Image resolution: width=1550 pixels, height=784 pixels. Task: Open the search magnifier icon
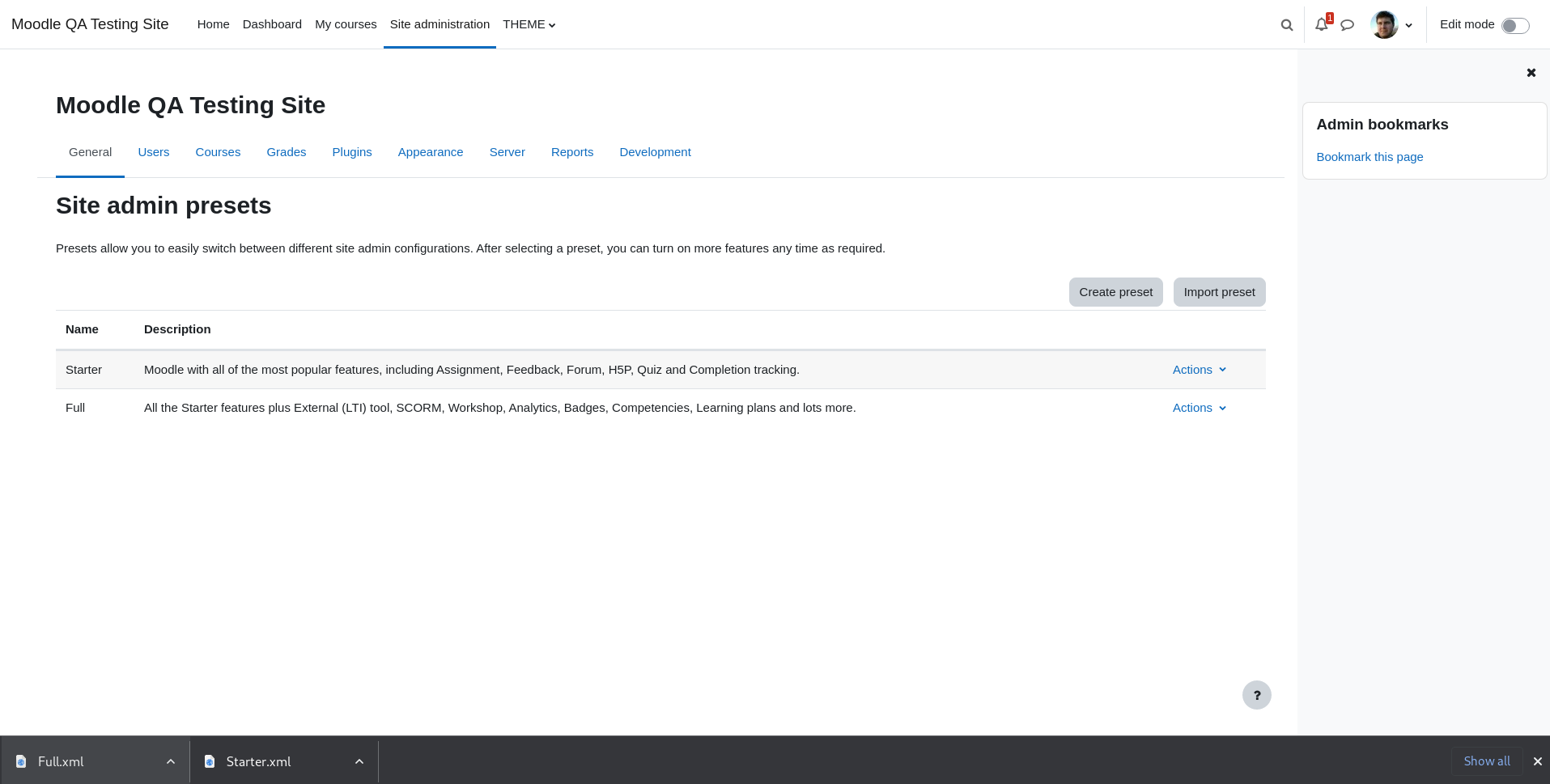[1287, 25]
